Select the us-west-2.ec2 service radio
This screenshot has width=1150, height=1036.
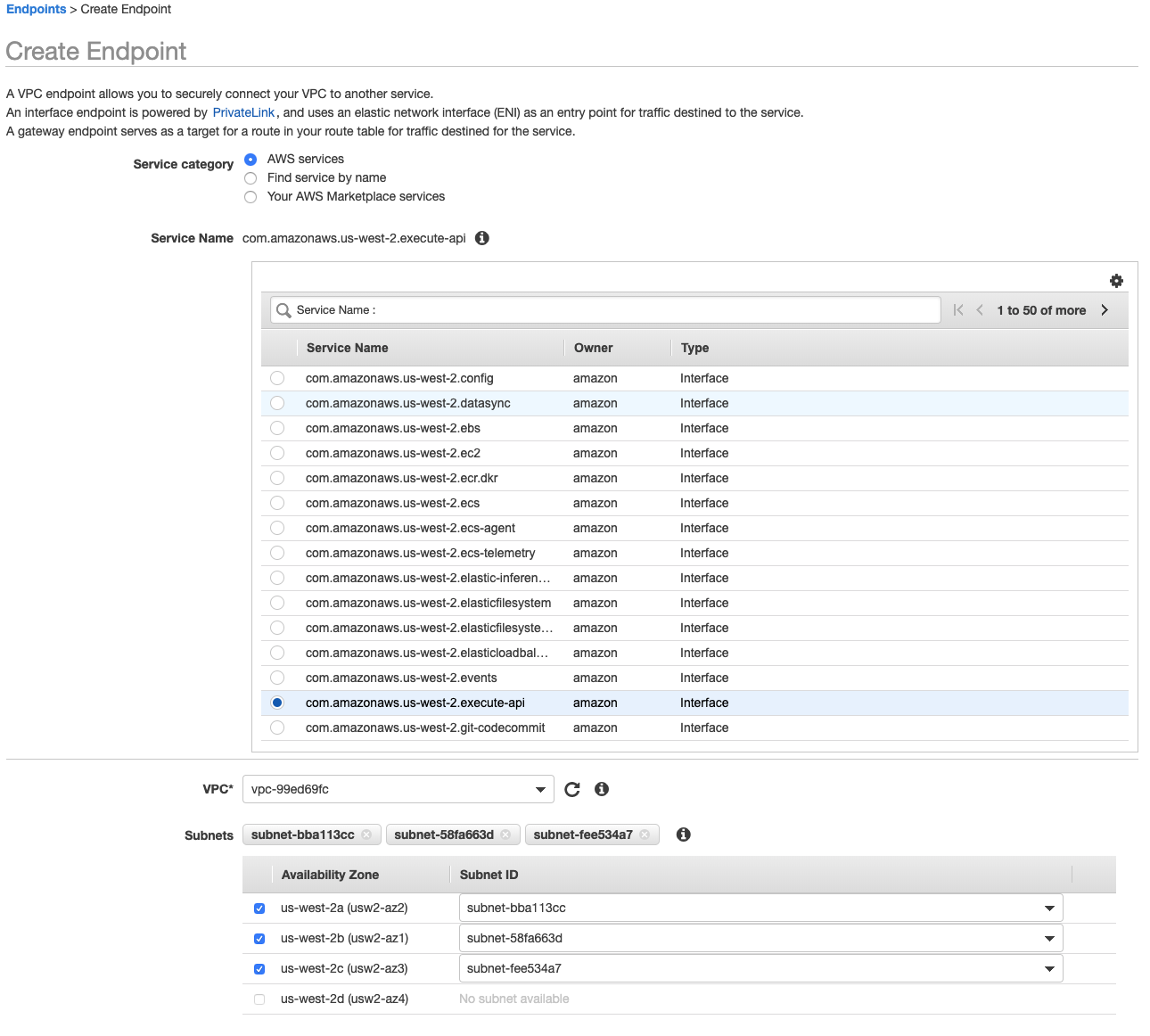pyautogui.click(x=277, y=453)
